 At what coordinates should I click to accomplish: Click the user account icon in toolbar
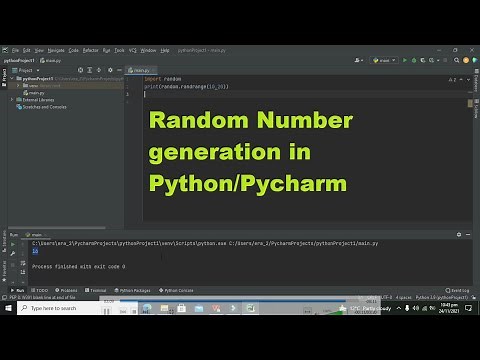pos(359,60)
